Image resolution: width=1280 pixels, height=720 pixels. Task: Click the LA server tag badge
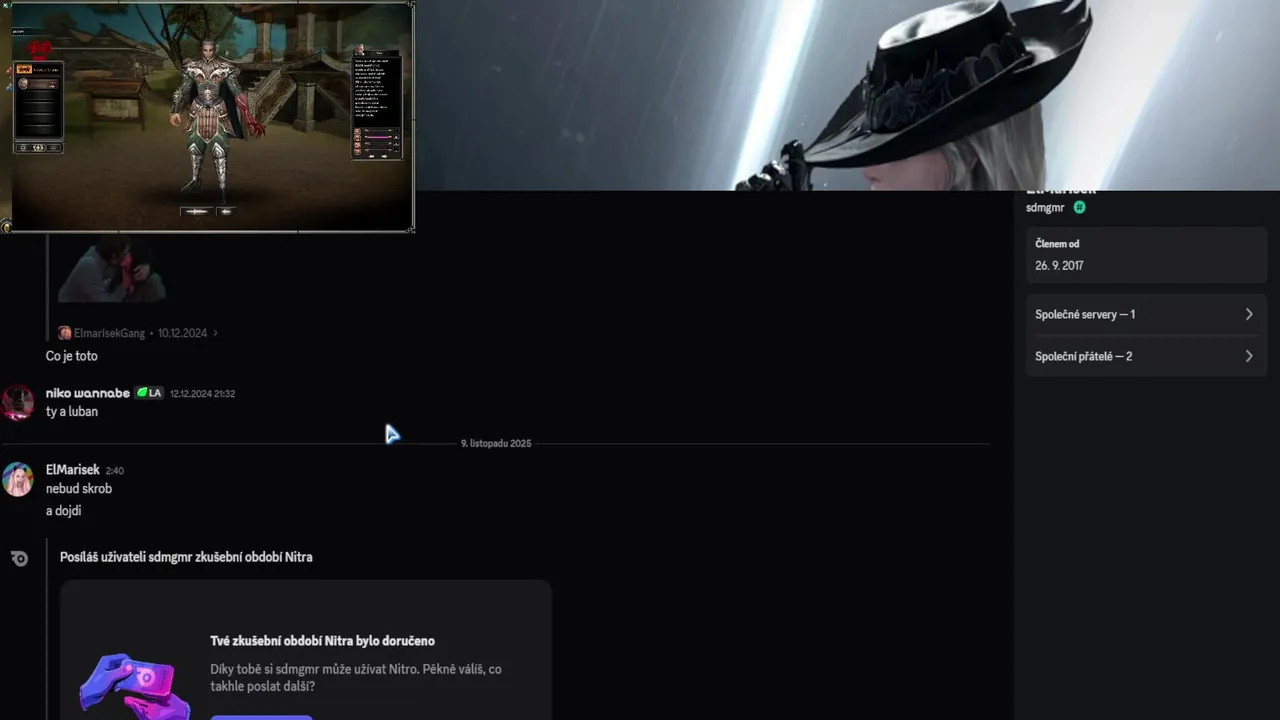pos(149,393)
